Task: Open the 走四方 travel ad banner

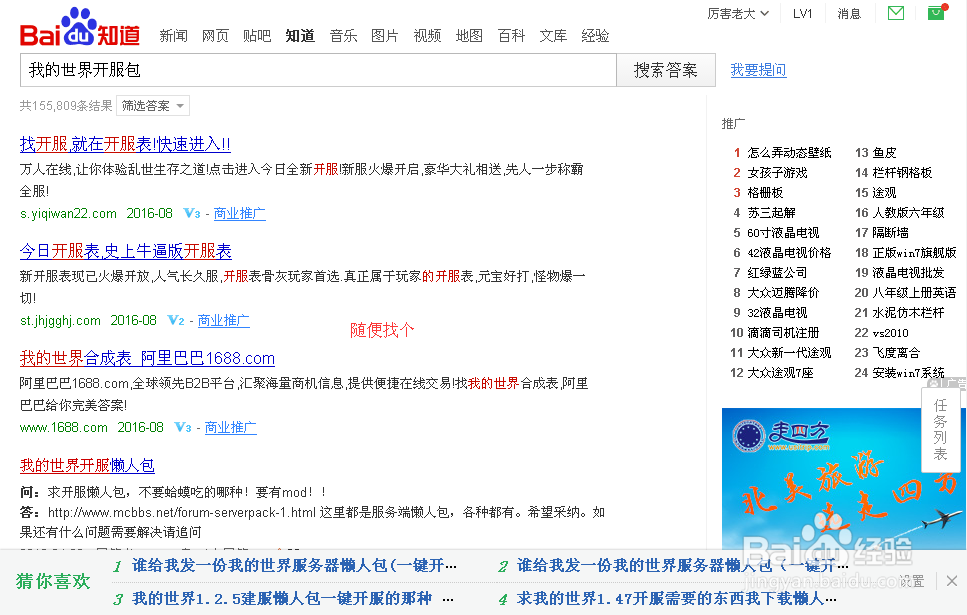Action: pyautogui.click(x=844, y=478)
